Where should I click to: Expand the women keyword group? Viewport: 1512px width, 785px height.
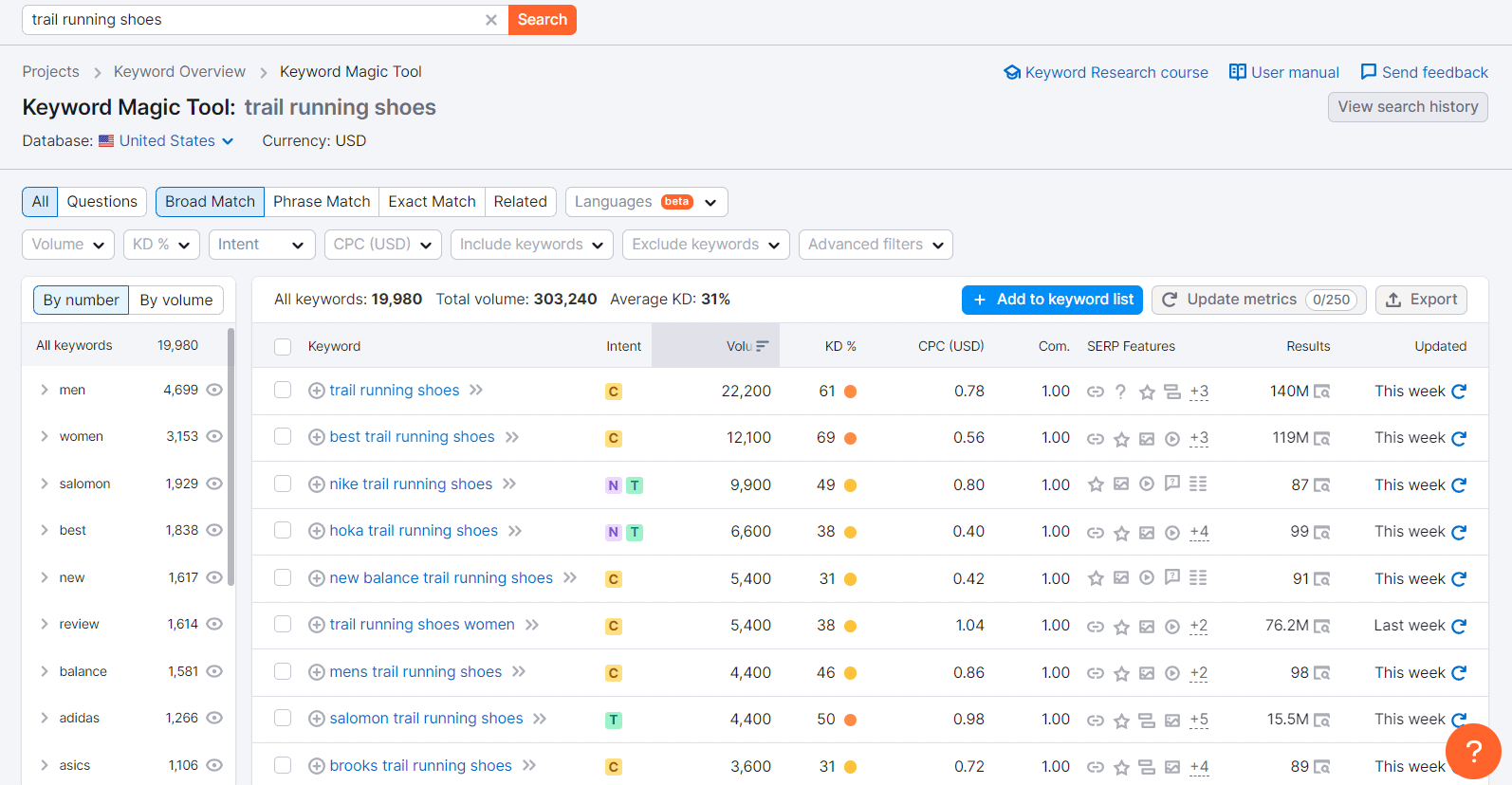44,436
